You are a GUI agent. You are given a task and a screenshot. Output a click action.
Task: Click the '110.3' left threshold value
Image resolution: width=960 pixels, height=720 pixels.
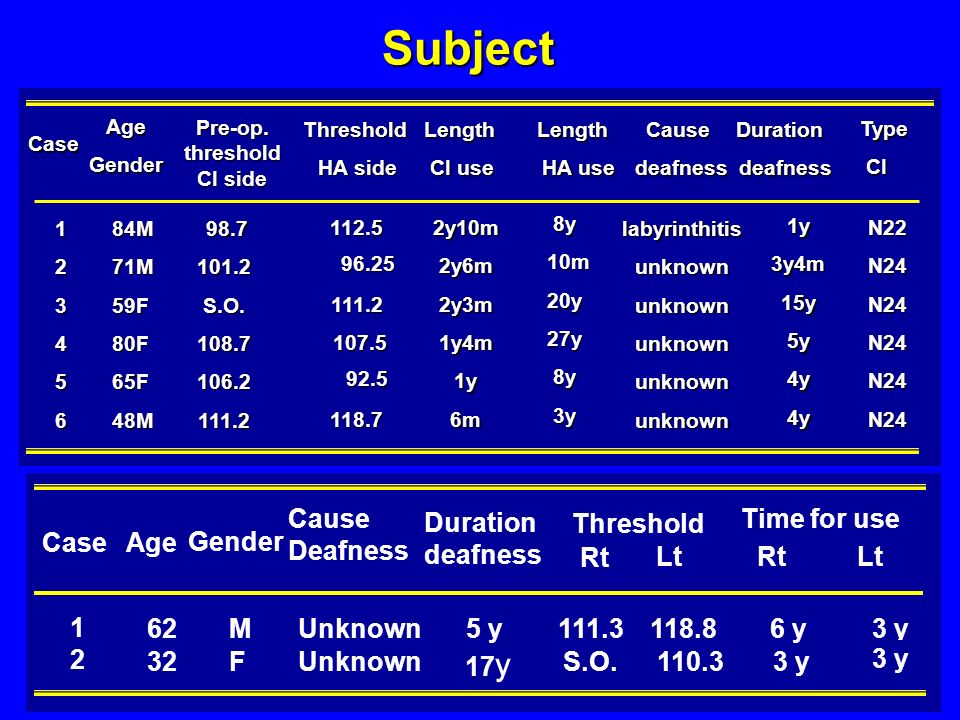pyautogui.click(x=691, y=662)
